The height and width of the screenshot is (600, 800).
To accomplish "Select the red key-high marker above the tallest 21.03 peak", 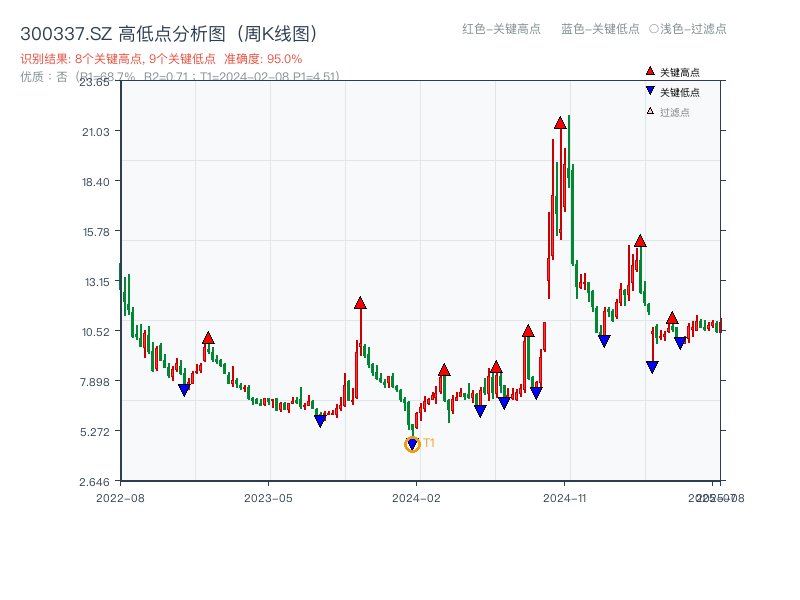I will (x=558, y=123).
